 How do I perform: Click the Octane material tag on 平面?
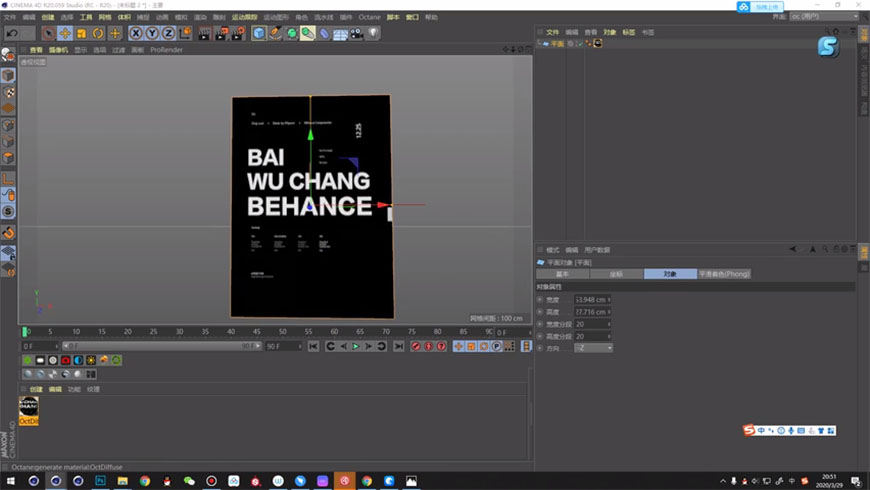click(598, 43)
